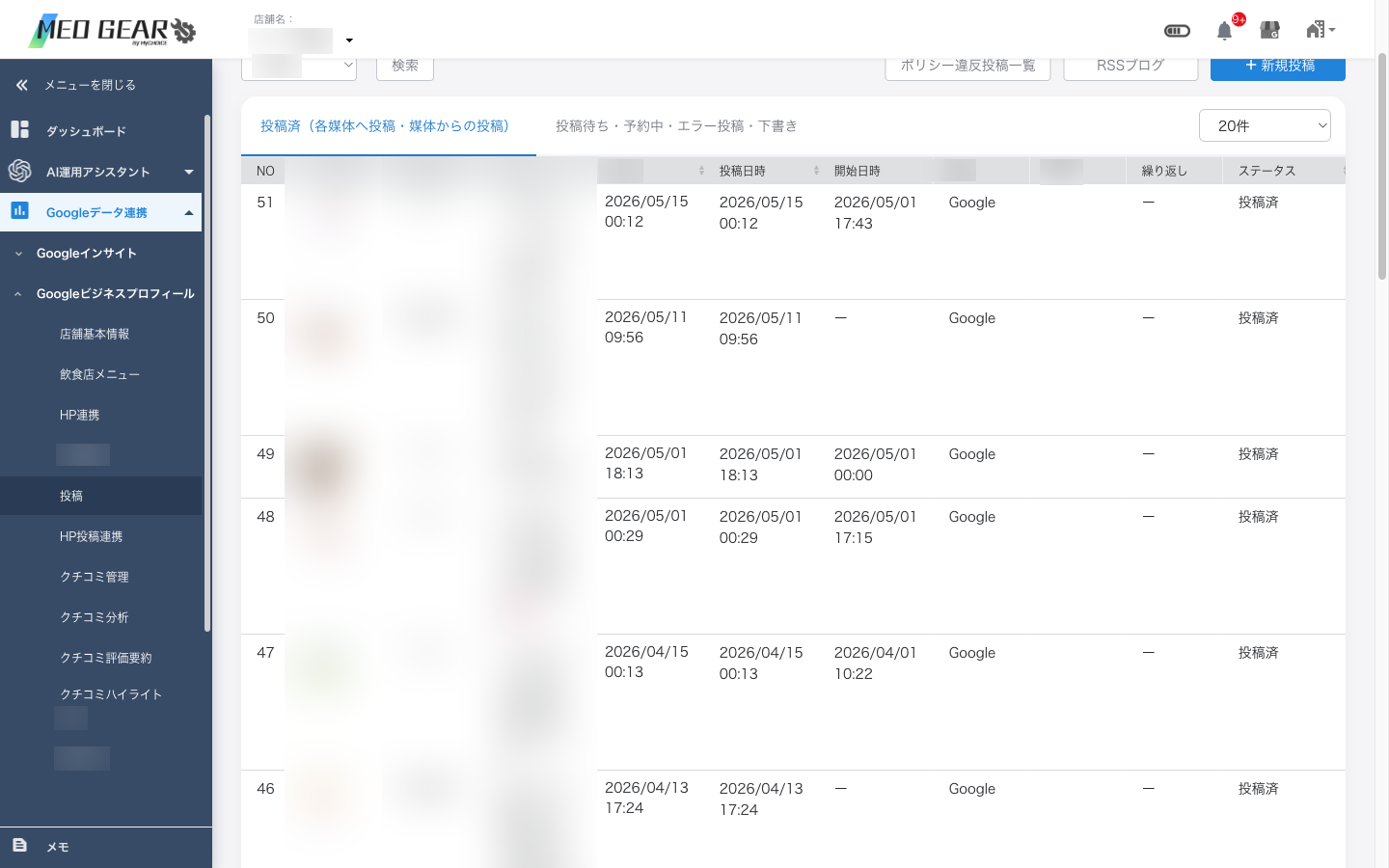1389x868 pixels.
Task: Click the Googleデータ連携 chart icon
Action: [x=19, y=210]
